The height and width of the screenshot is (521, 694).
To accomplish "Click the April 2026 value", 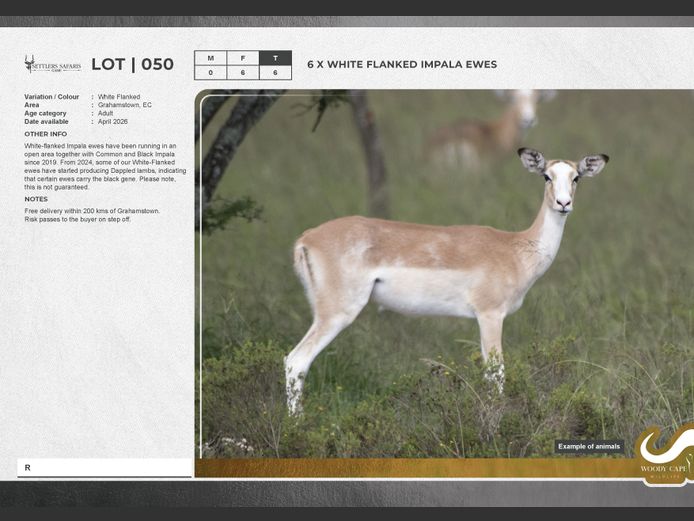I will click(x=112, y=121).
